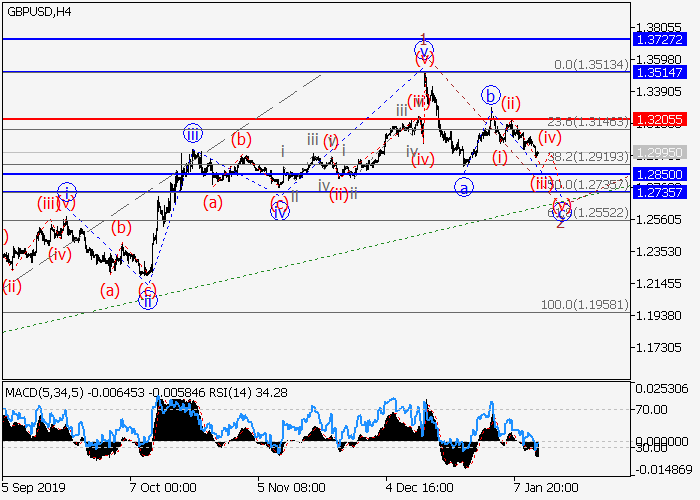The width and height of the screenshot is (700, 500).
Task: Select the blue circled wave ii label
Action: click(x=148, y=301)
